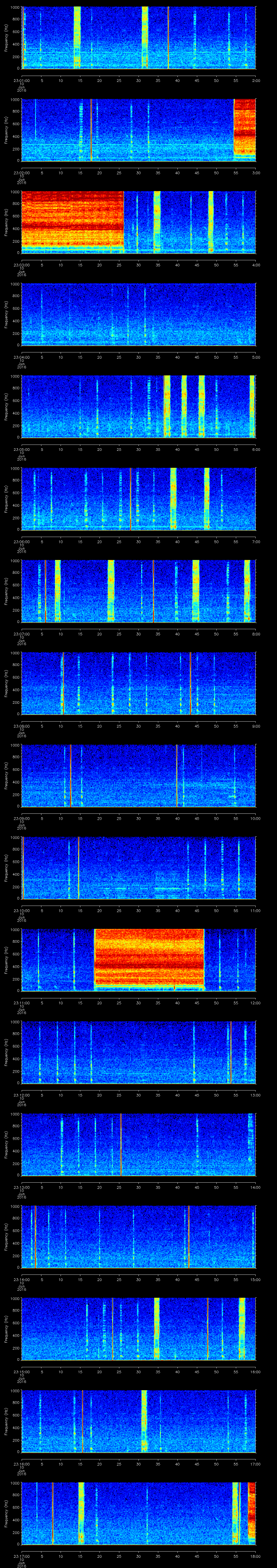Click the red noise block in 23:11:00 panel

pyautogui.click(x=149, y=957)
